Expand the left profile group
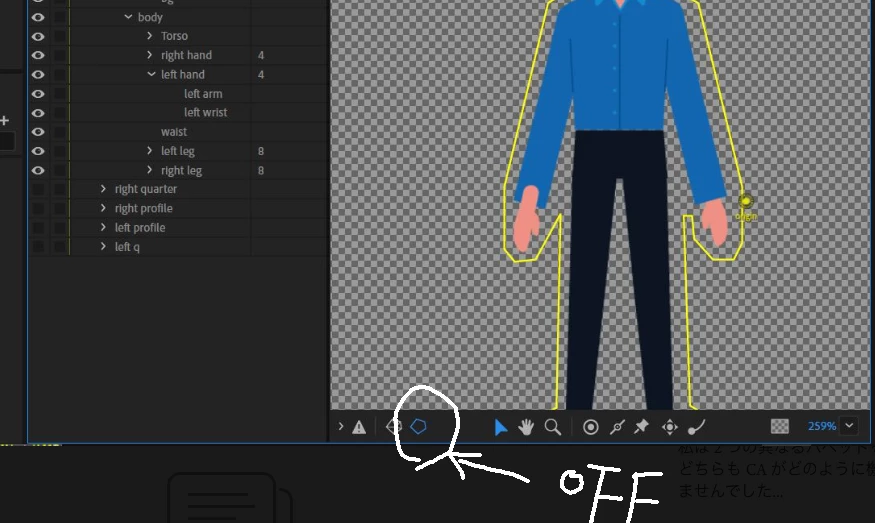875x523 pixels. [103, 227]
